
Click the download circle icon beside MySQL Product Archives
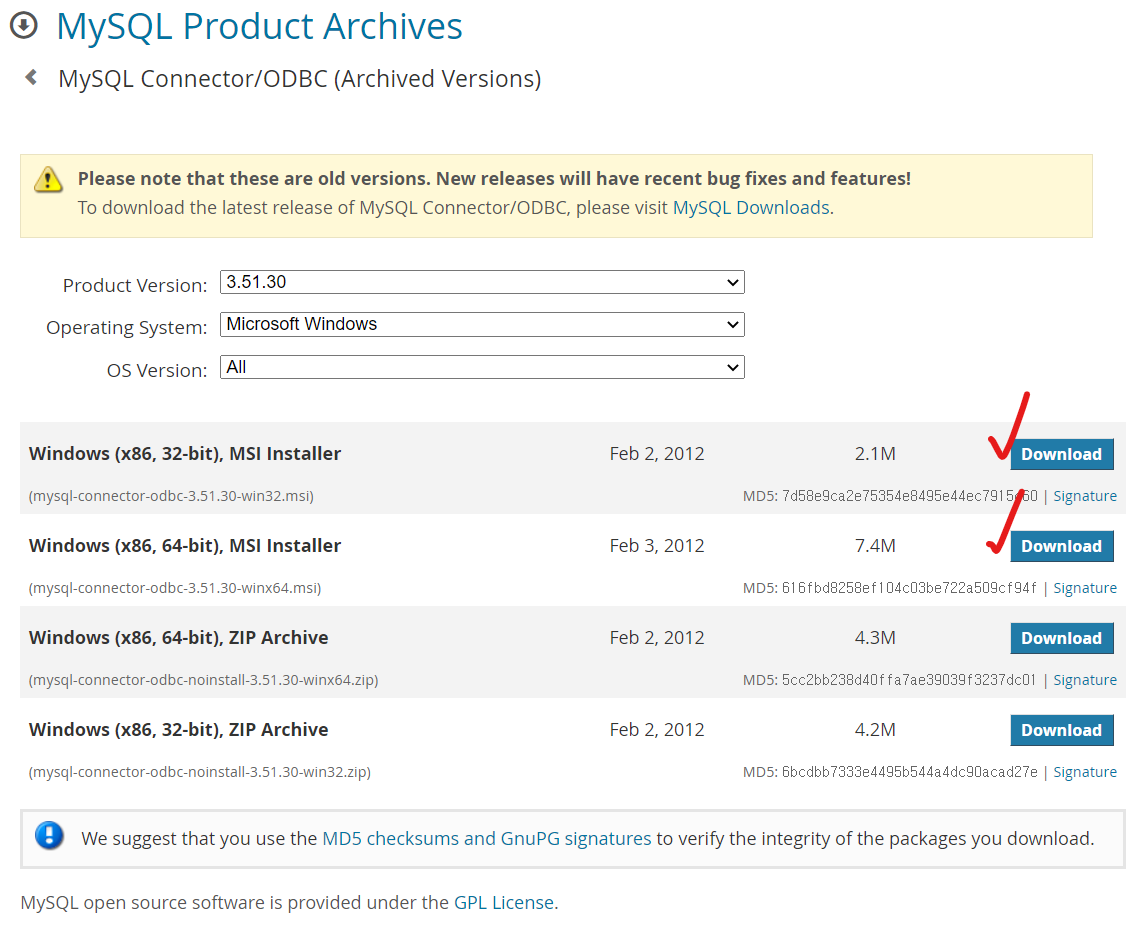click(x=24, y=25)
